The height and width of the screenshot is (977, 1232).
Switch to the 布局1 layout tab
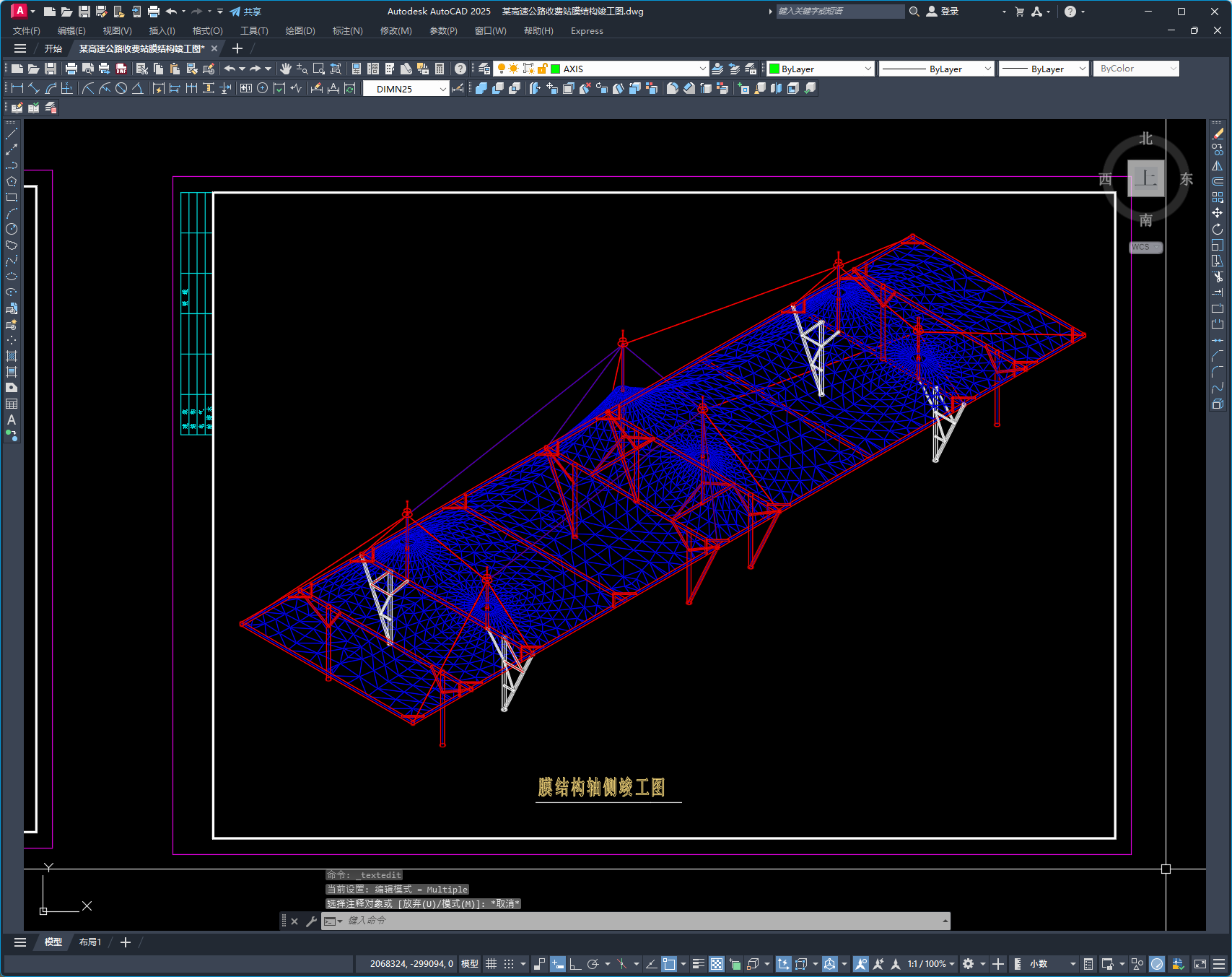pyautogui.click(x=90, y=942)
